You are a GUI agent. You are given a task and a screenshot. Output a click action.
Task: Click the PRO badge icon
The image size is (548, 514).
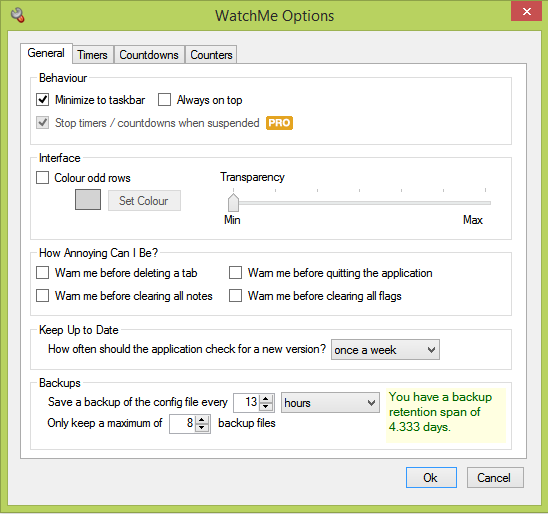click(x=279, y=123)
